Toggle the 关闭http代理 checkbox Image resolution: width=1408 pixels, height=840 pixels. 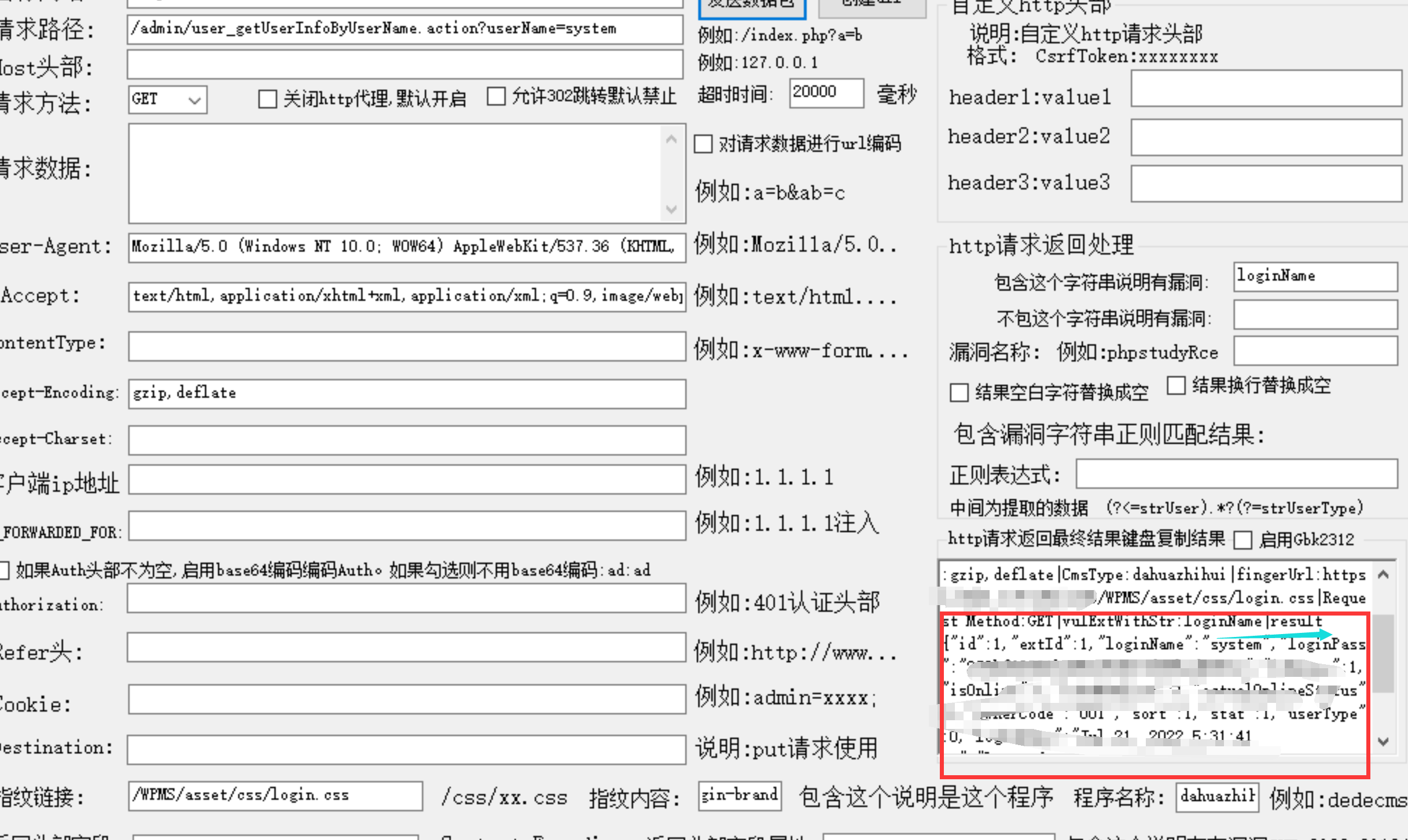267,99
